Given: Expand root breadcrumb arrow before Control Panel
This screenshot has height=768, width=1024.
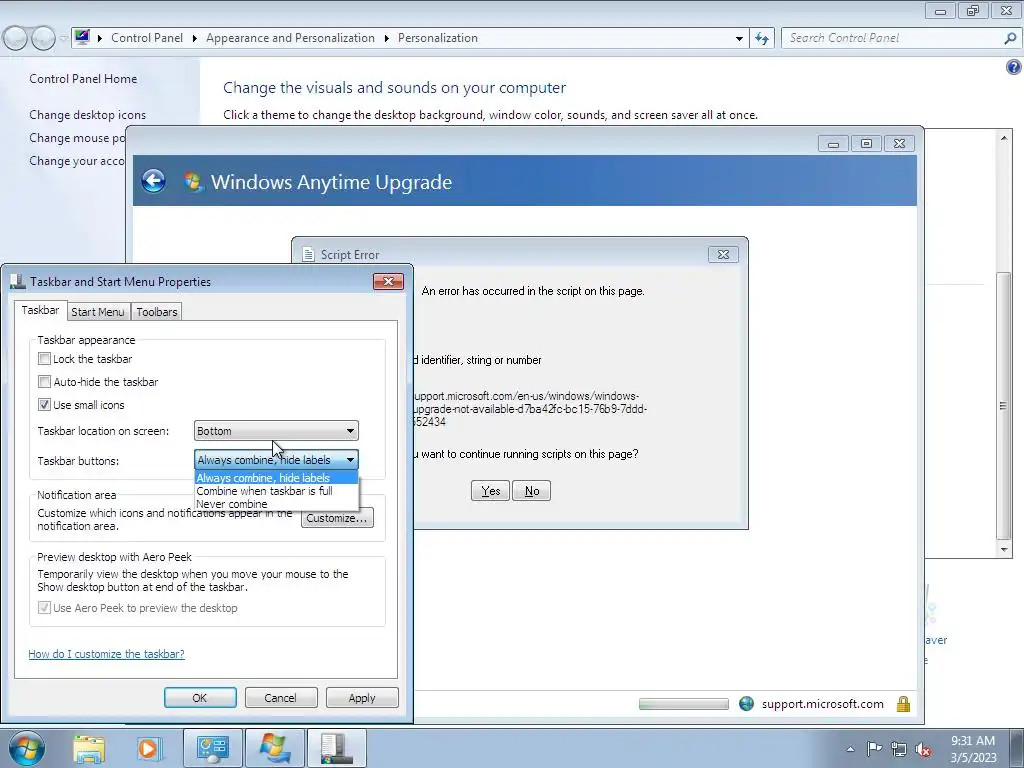Looking at the screenshot, I should [x=100, y=38].
